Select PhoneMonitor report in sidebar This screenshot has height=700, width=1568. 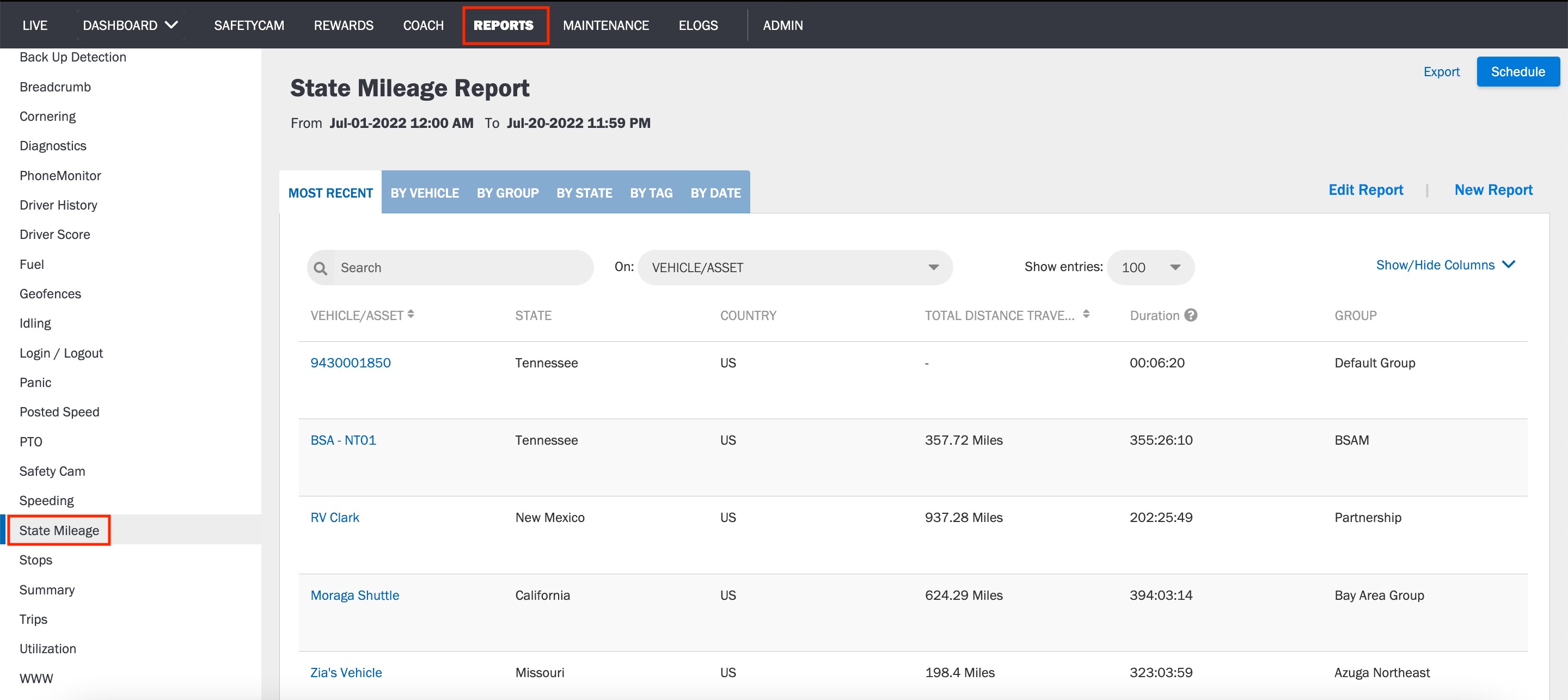point(60,176)
